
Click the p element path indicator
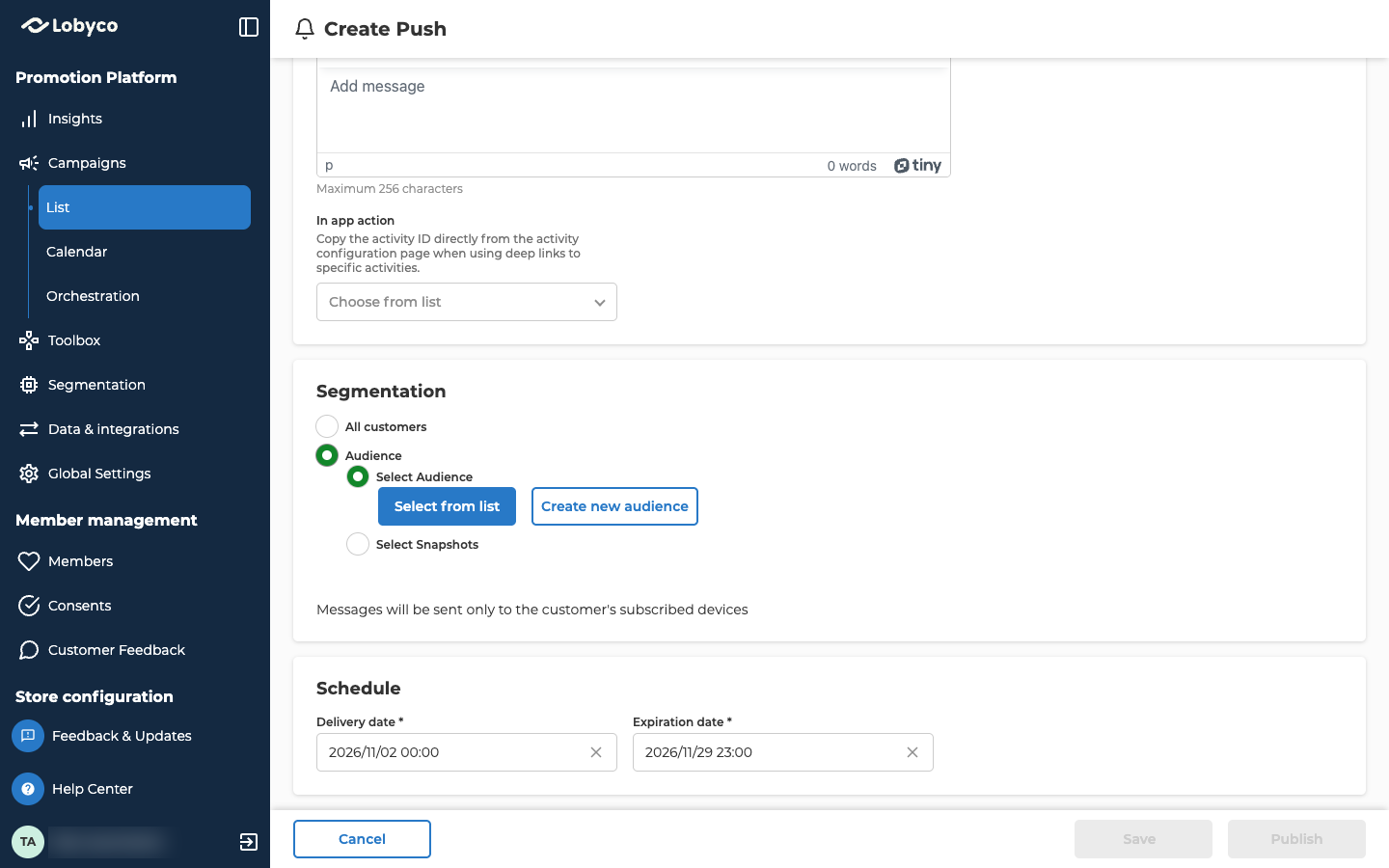329,165
